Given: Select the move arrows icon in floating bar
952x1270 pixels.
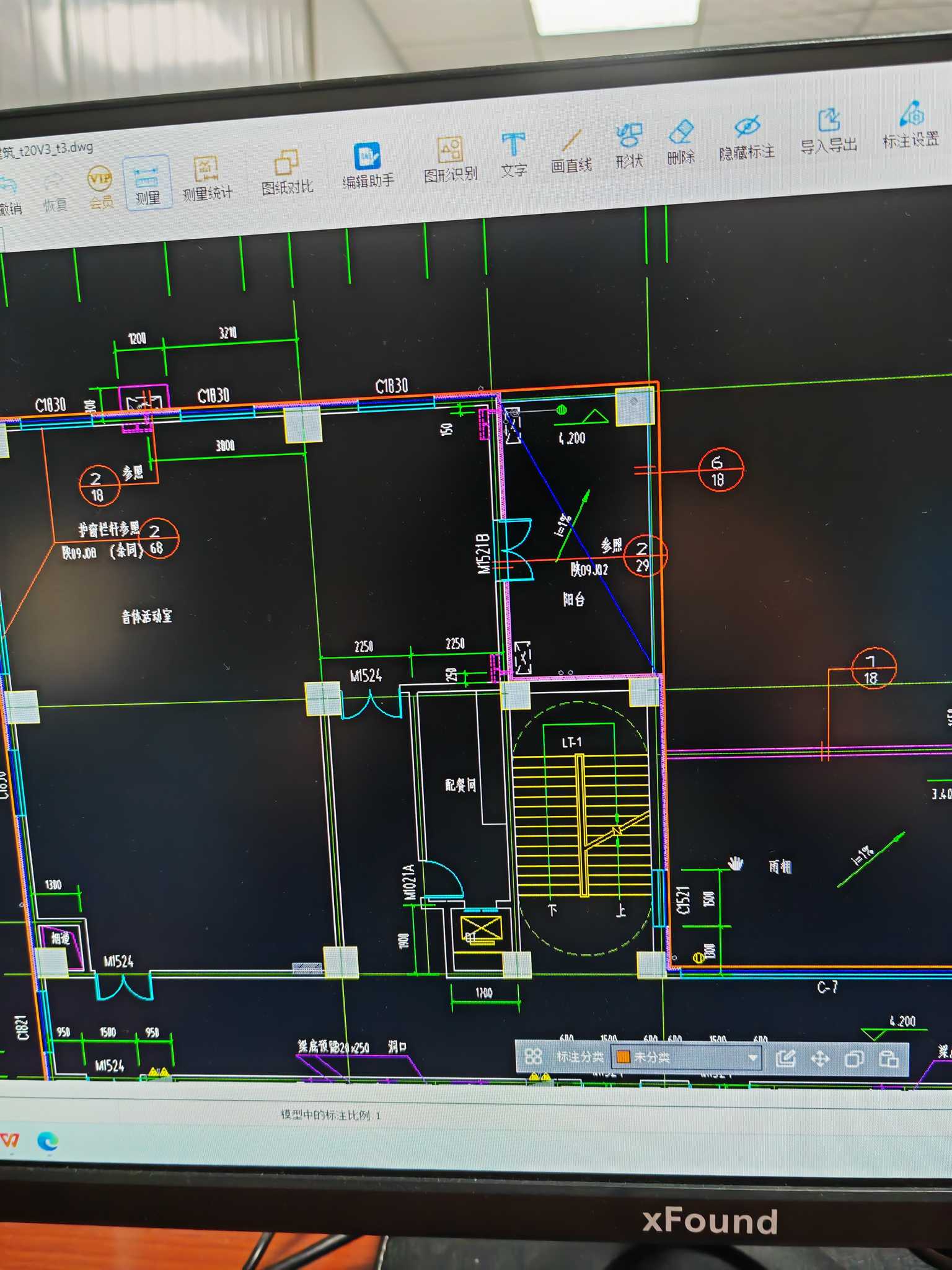Looking at the screenshot, I should click(x=819, y=1059).
